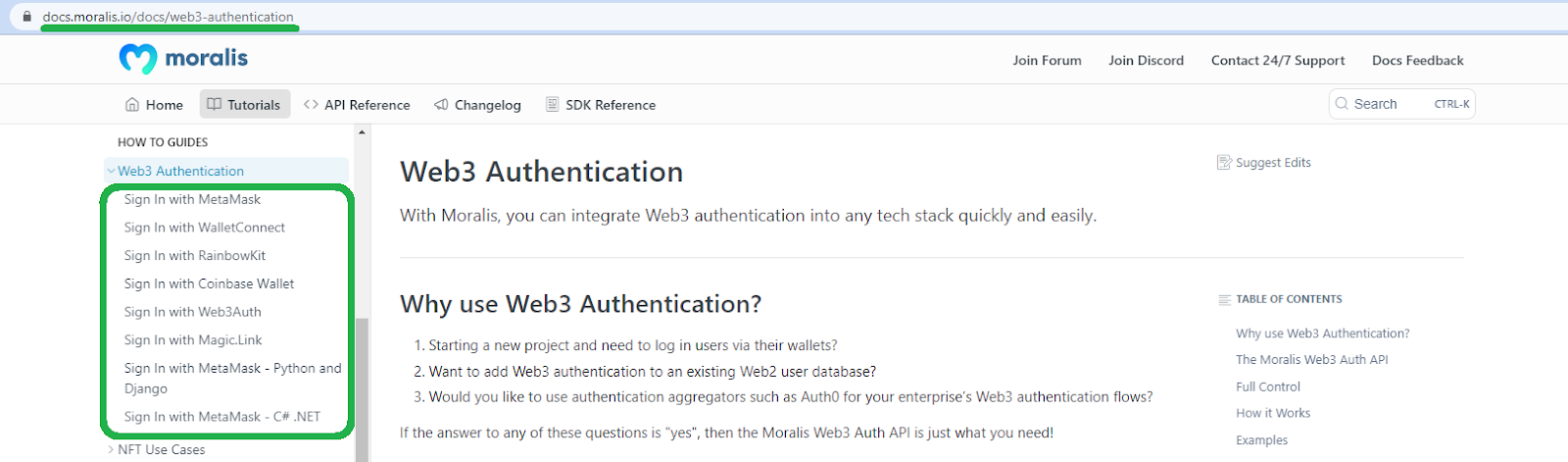Viewport: 1568px width, 462px height.
Task: Open Sign In with Web3Auth guide
Action: click(x=192, y=312)
